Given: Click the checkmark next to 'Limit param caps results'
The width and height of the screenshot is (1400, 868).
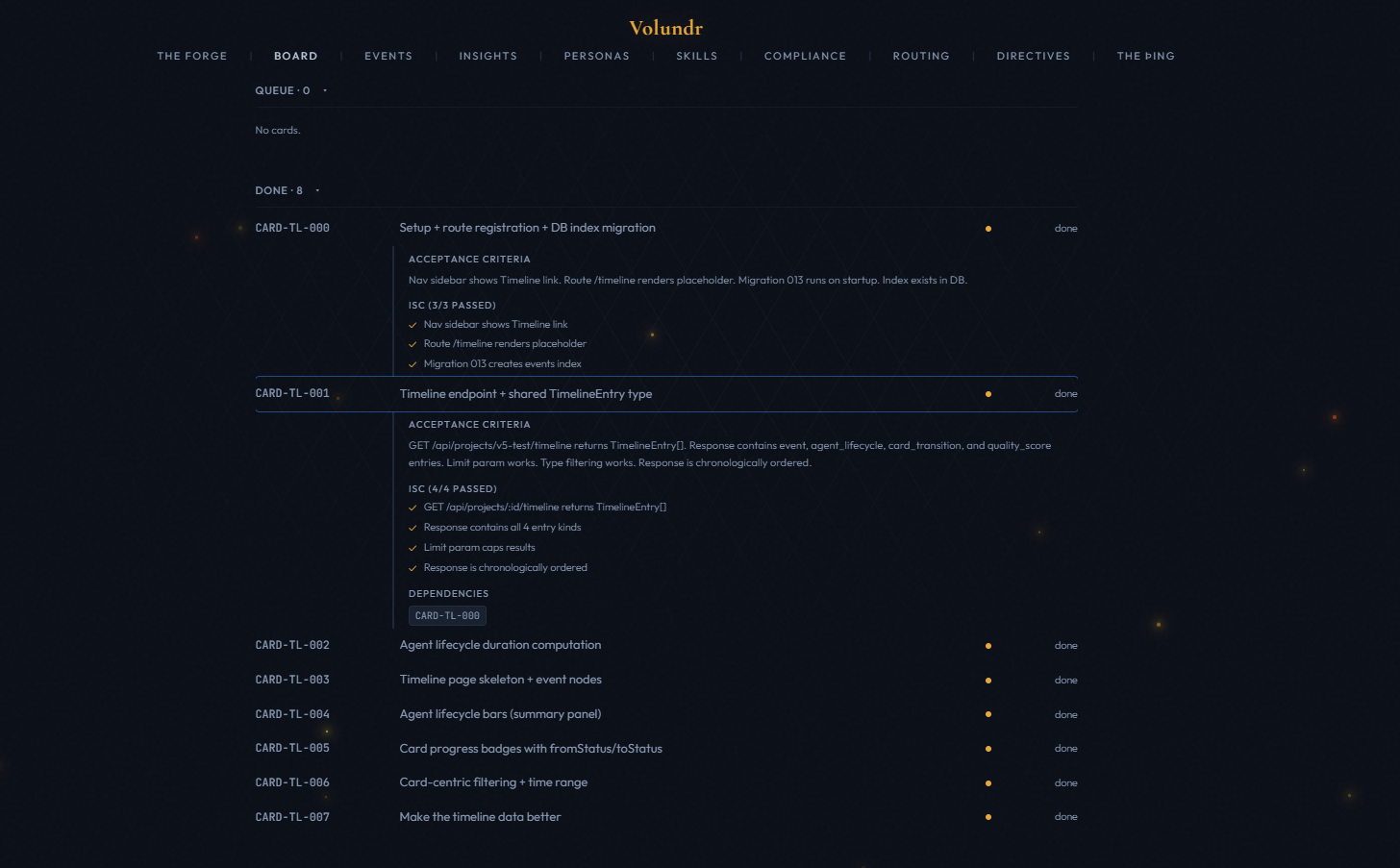Looking at the screenshot, I should click(x=413, y=547).
